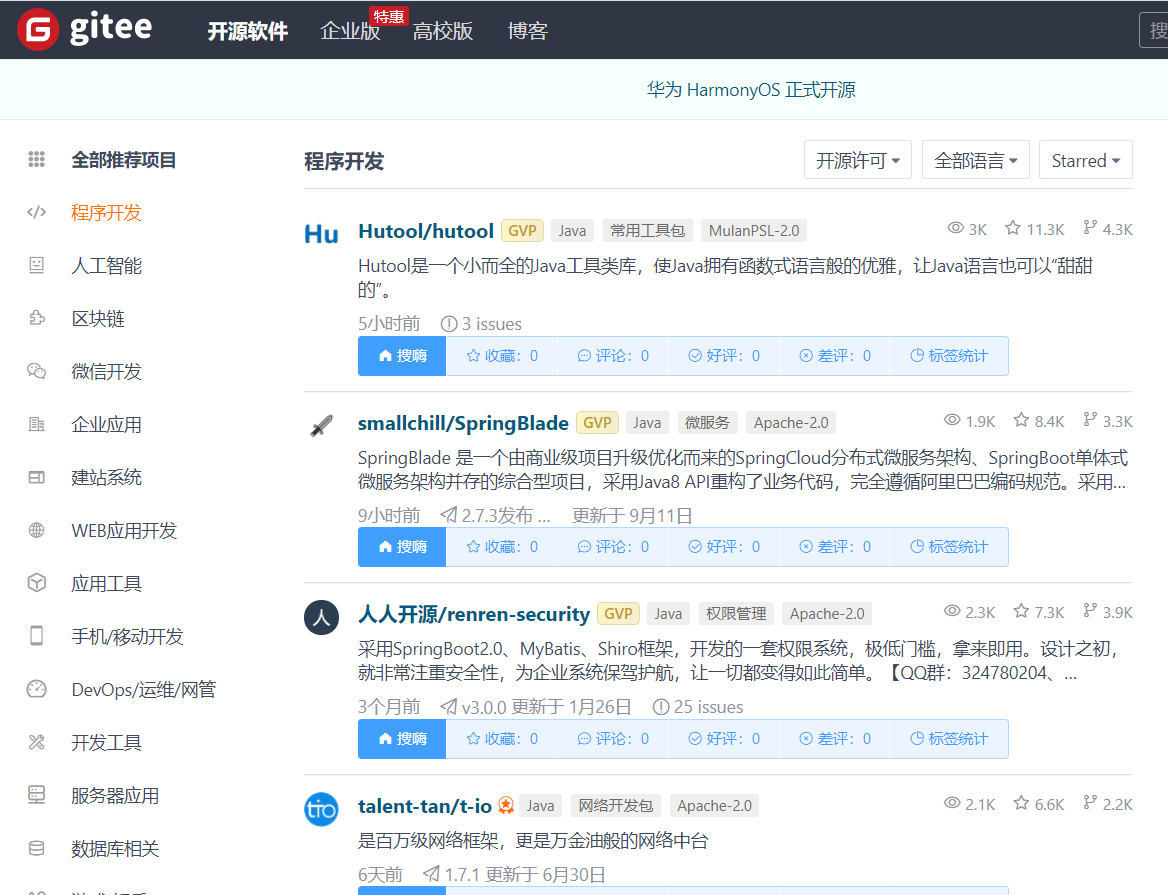The image size is (1168, 895).
Task: Open the Hutool project Hu logo
Action: 321,235
